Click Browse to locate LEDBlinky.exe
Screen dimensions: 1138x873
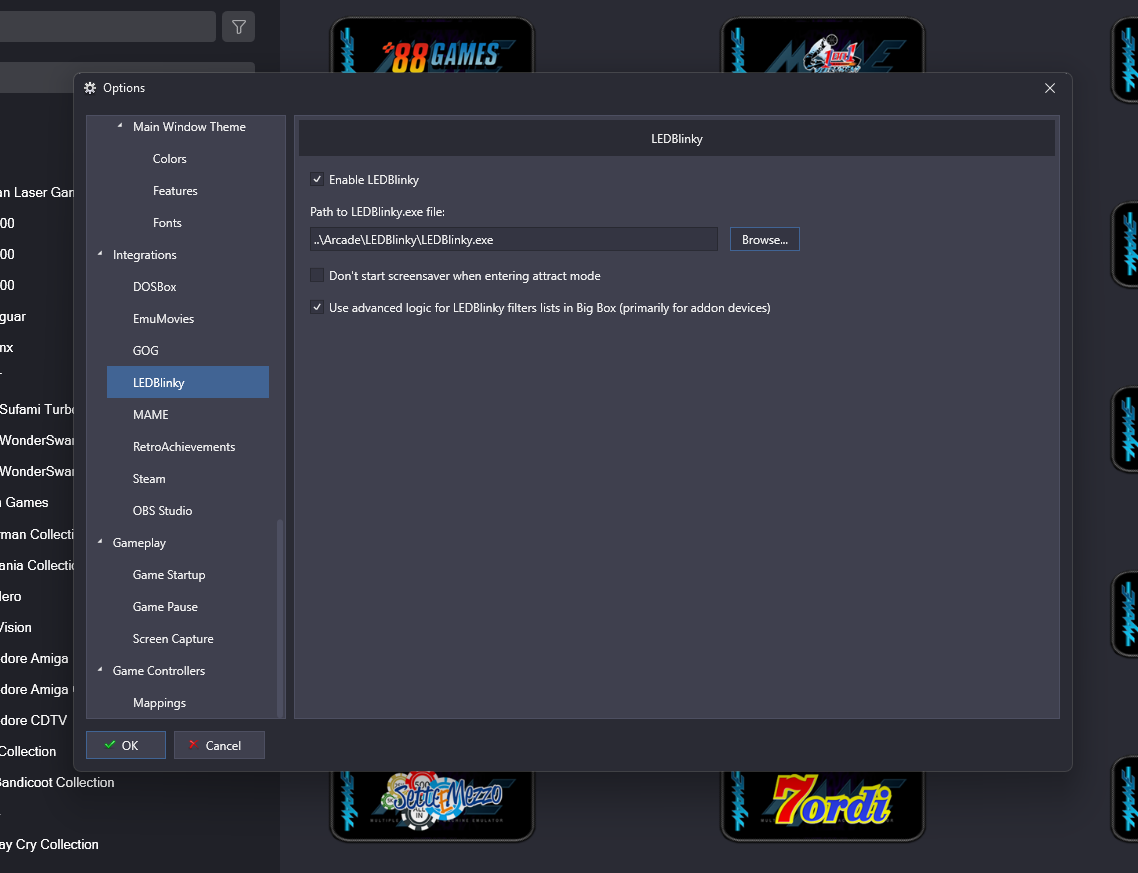(764, 239)
